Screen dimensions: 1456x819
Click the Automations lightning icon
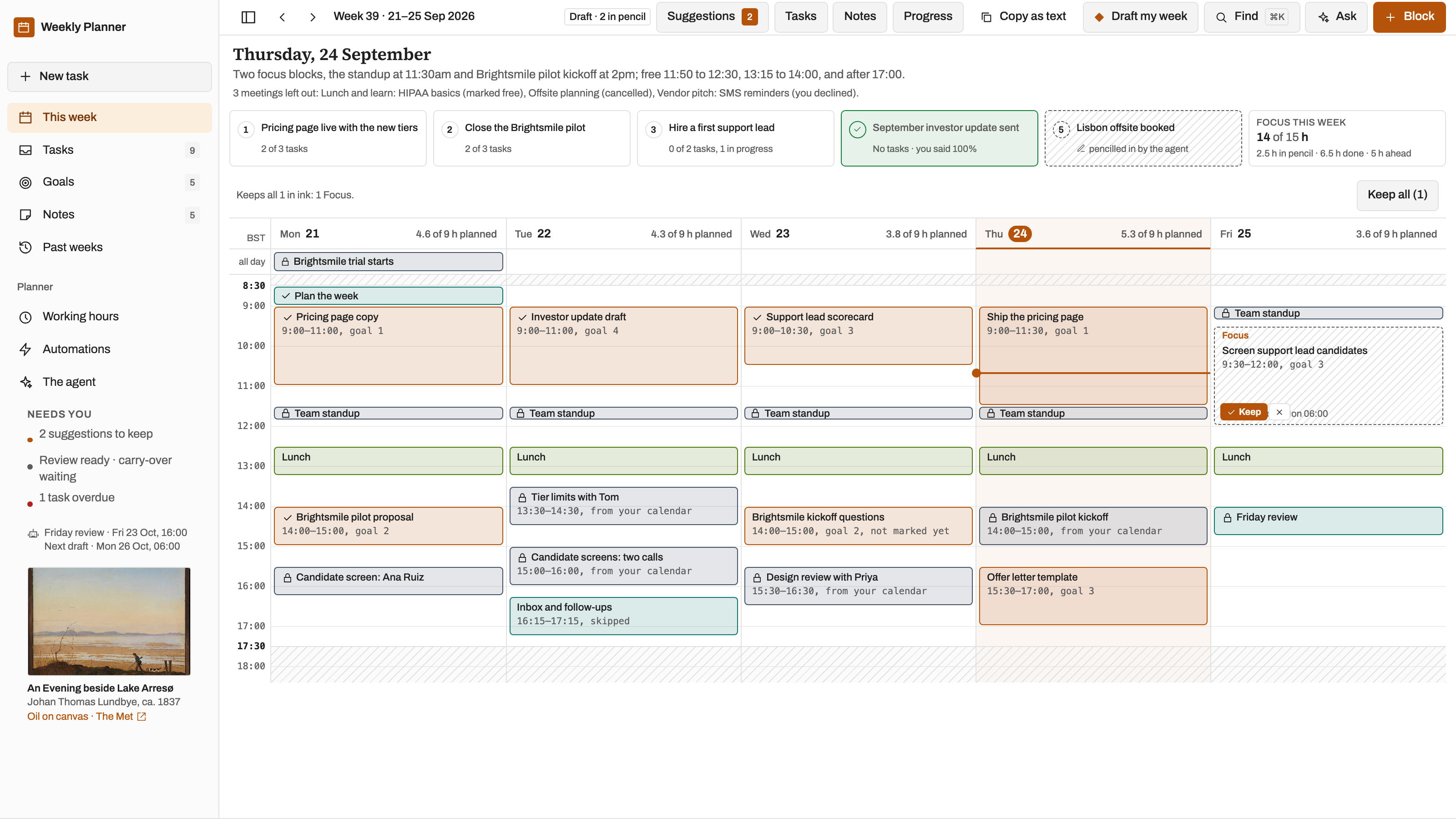tap(25, 349)
